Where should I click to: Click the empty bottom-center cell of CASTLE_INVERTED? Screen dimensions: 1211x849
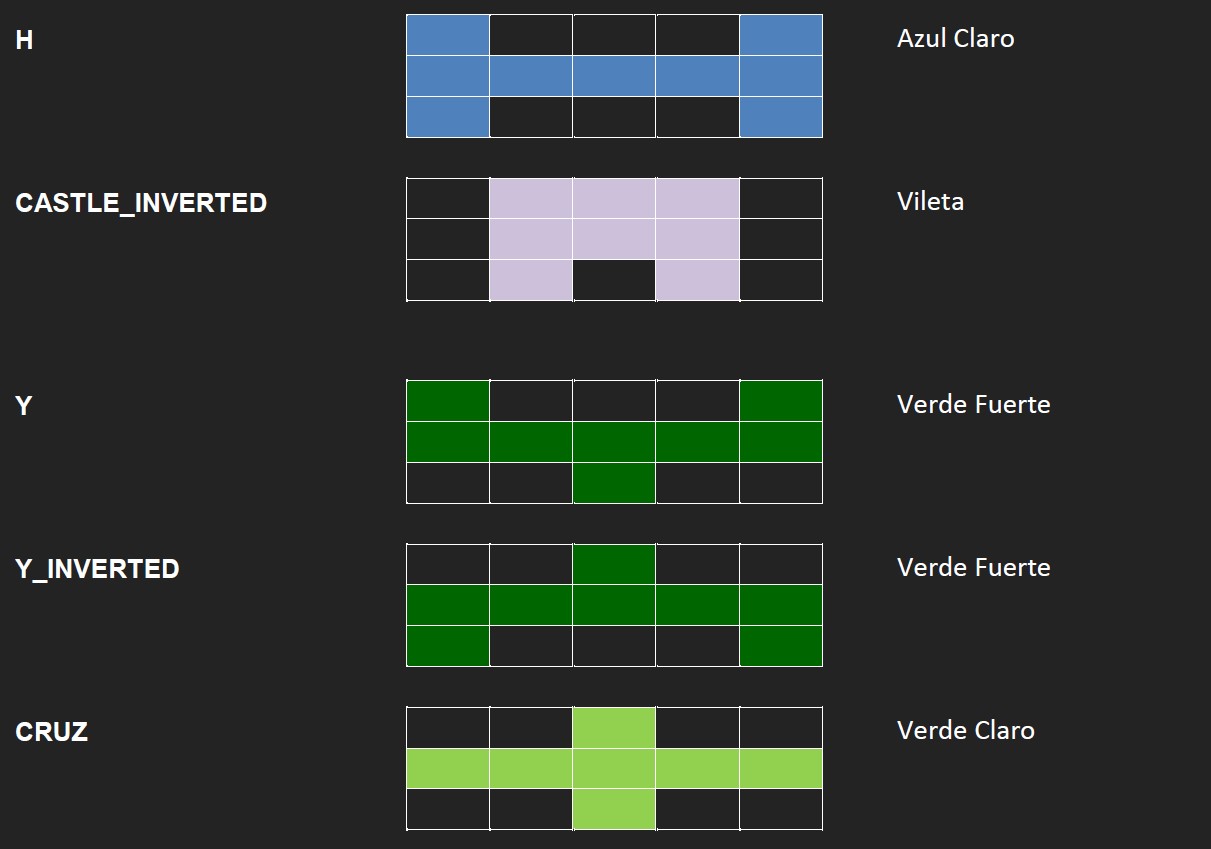(x=614, y=280)
